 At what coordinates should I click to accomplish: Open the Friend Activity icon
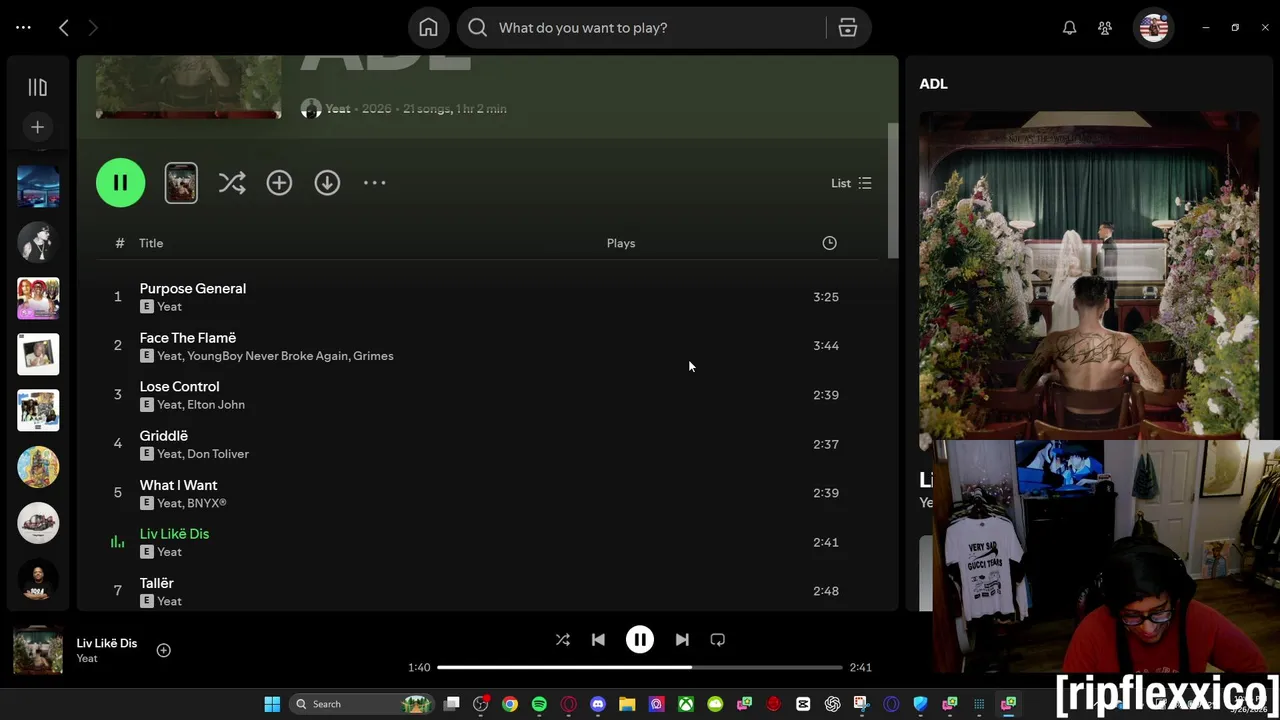pyautogui.click(x=1105, y=28)
